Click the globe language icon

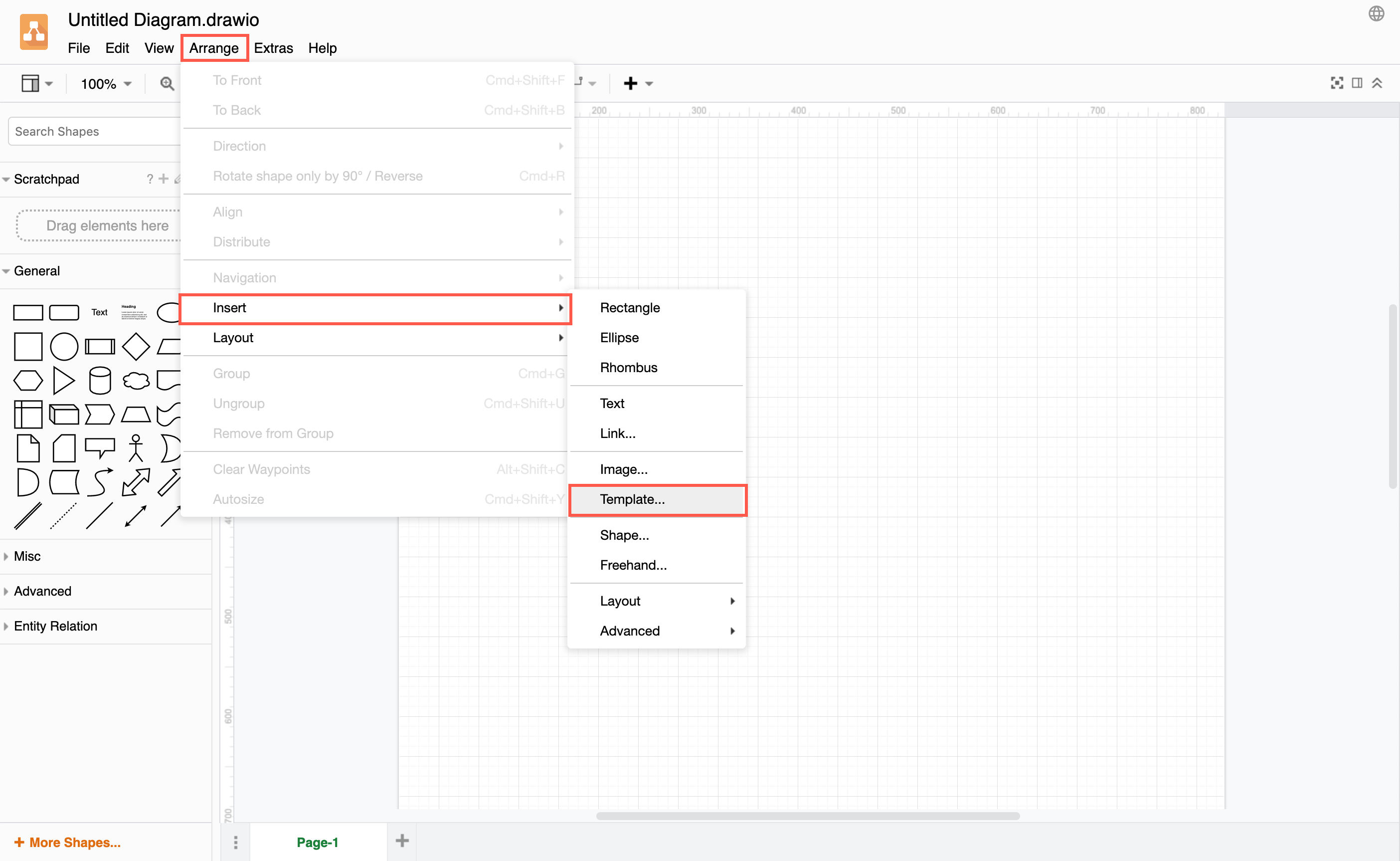pos(1376,13)
